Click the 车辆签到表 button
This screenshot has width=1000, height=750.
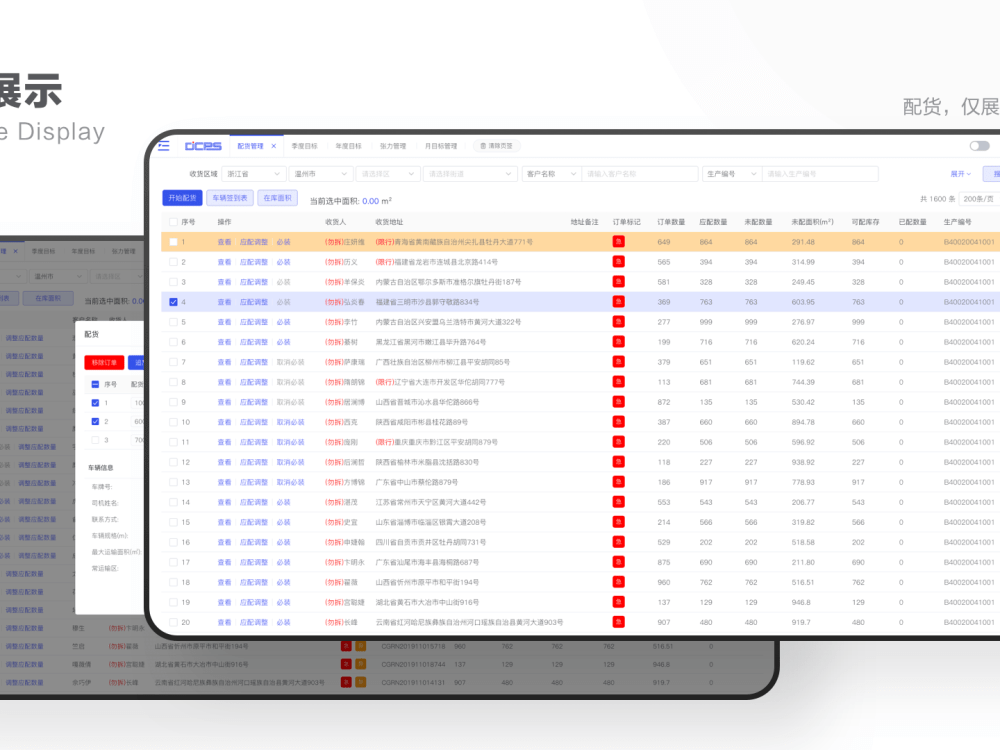(230, 198)
